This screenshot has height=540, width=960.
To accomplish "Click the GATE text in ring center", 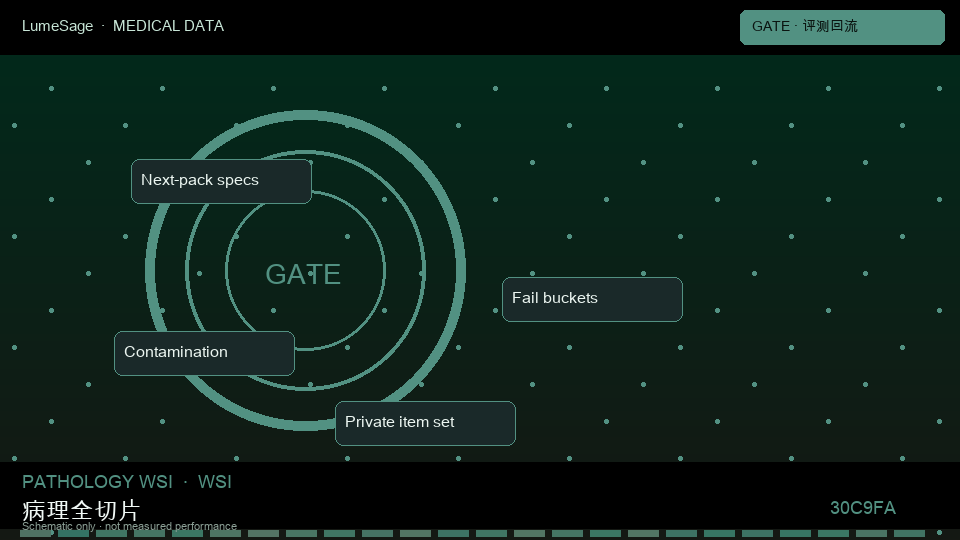I will click(x=303, y=274).
